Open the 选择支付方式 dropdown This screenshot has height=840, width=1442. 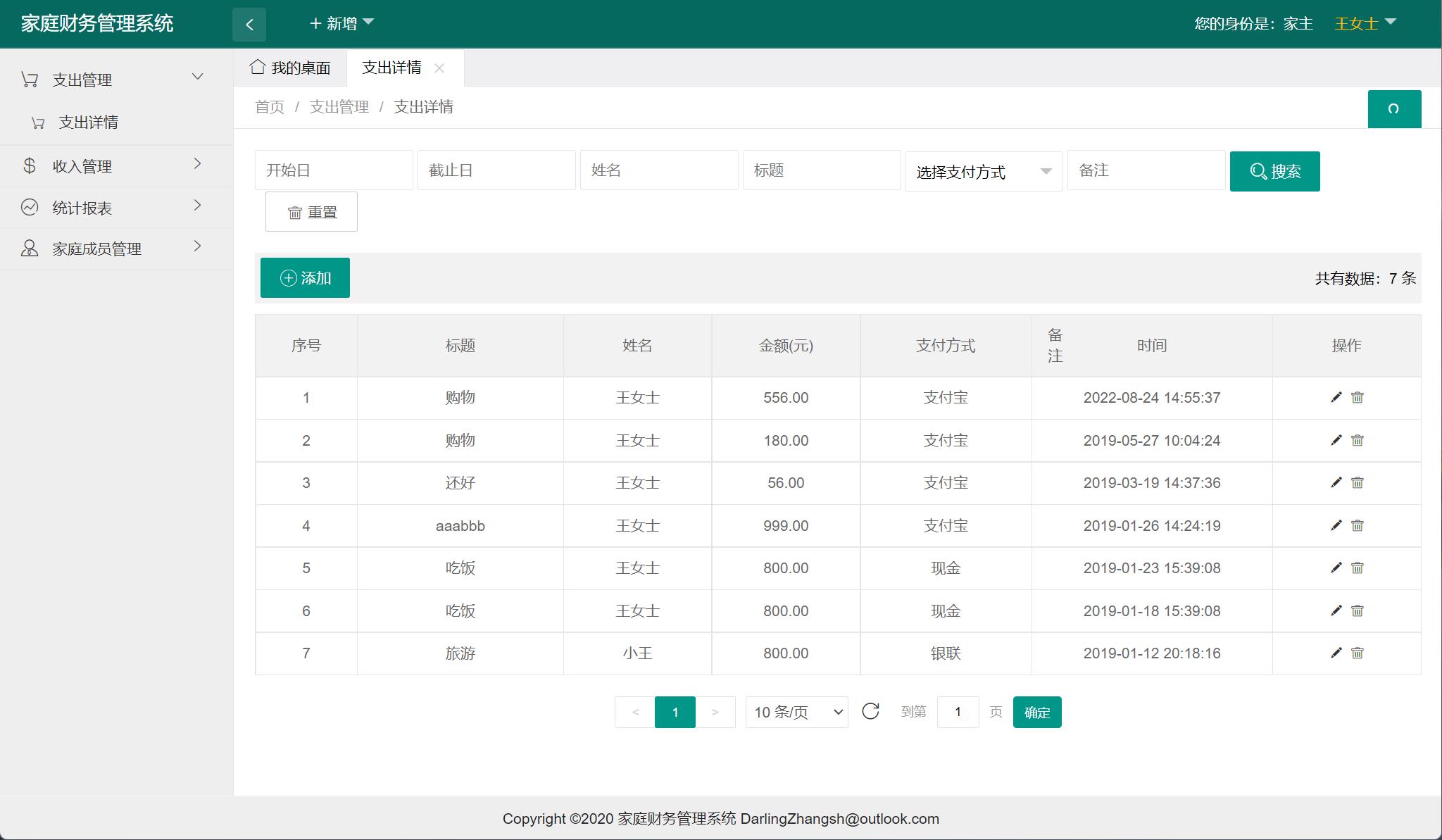click(983, 170)
